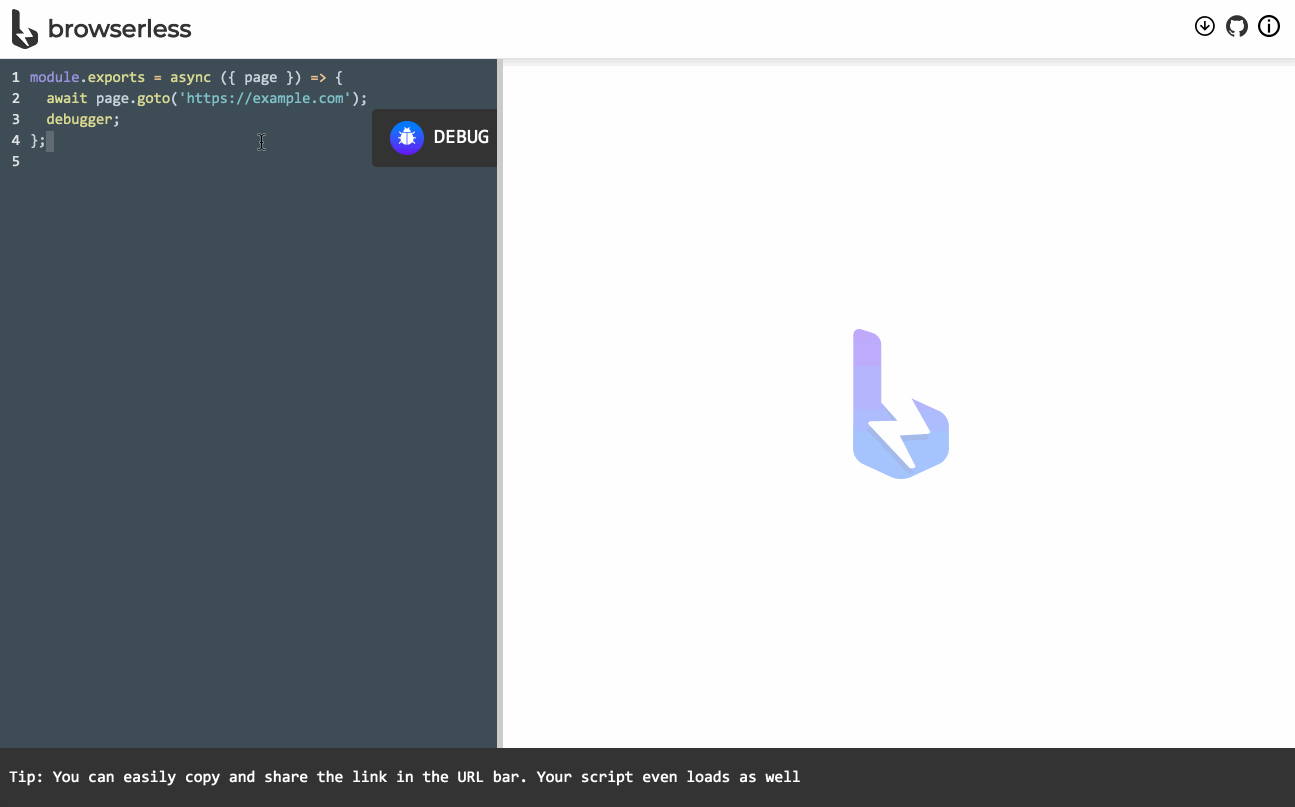This screenshot has height=807, width=1295.
Task: Click the 'browserless' wordmark text
Action: 120,29
